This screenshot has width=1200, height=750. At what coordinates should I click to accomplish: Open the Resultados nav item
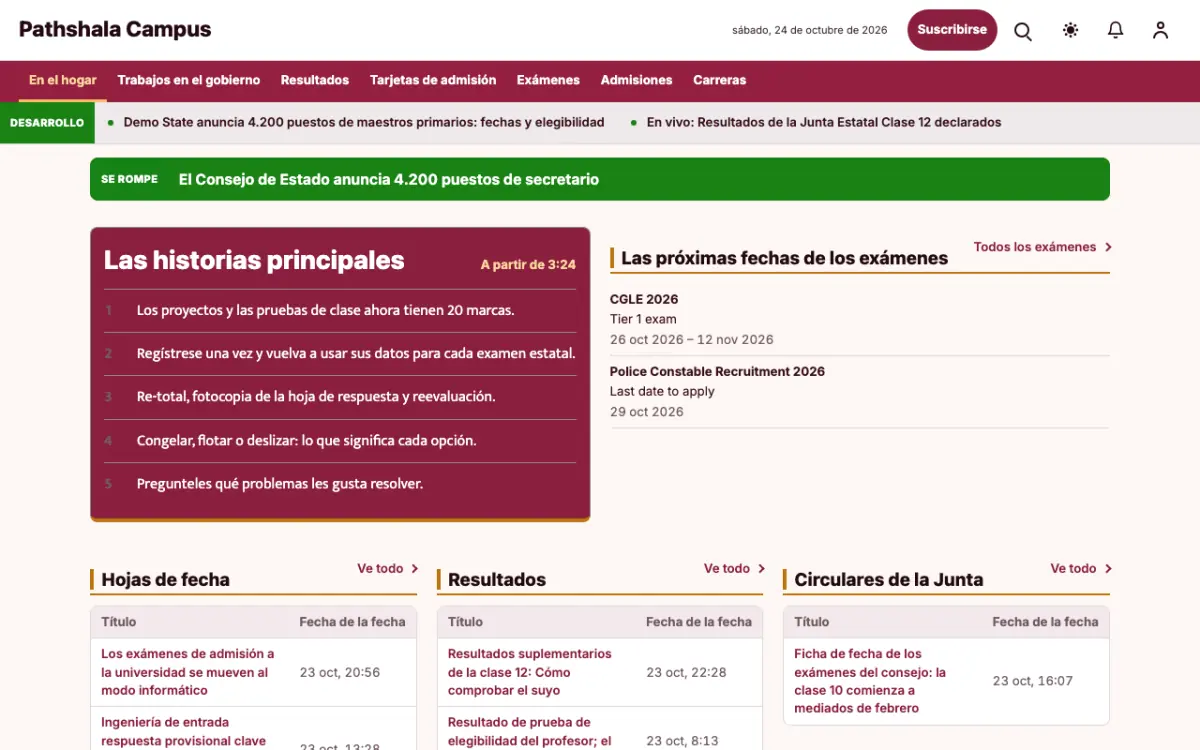tap(315, 80)
